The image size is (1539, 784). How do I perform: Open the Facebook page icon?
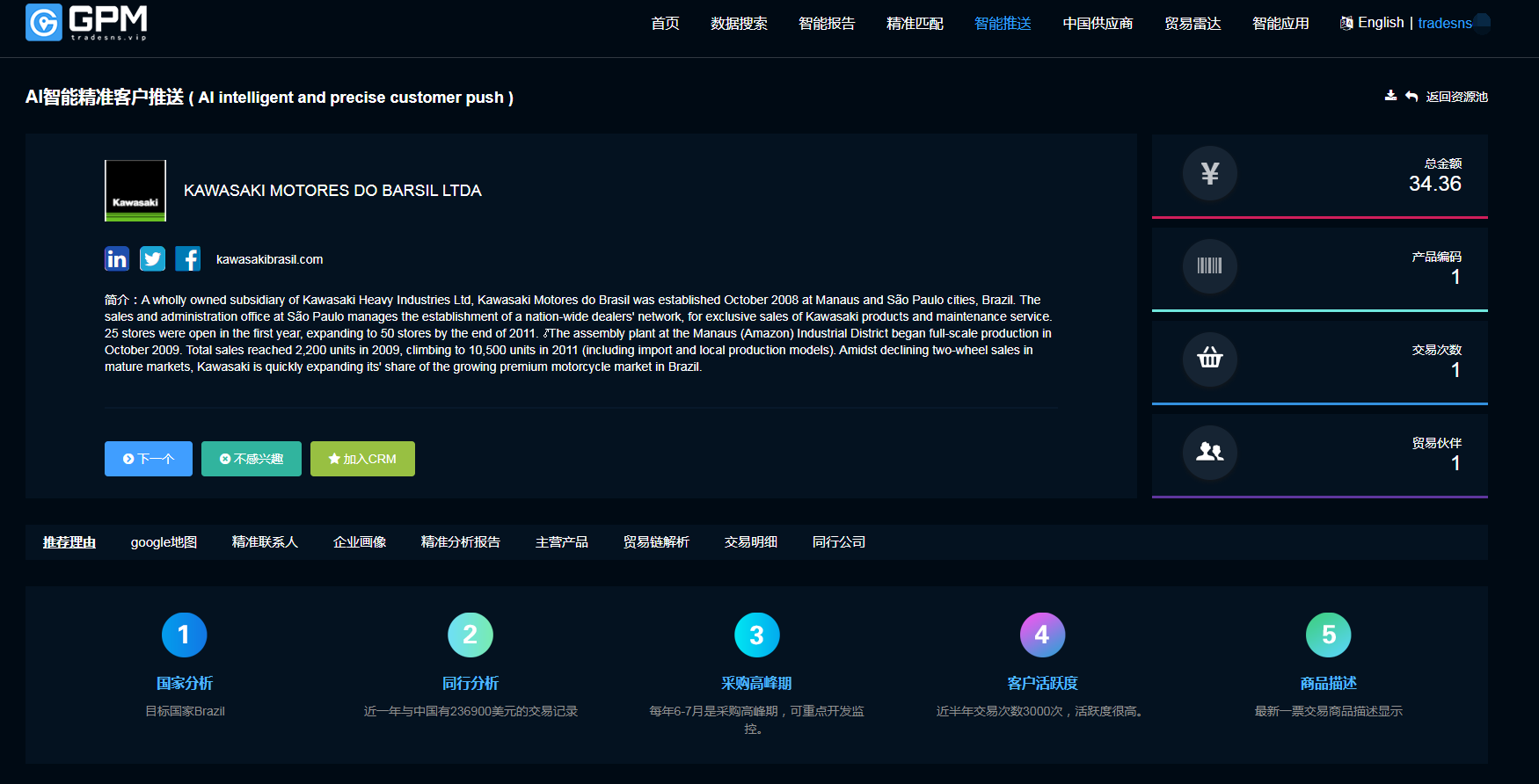(x=188, y=258)
